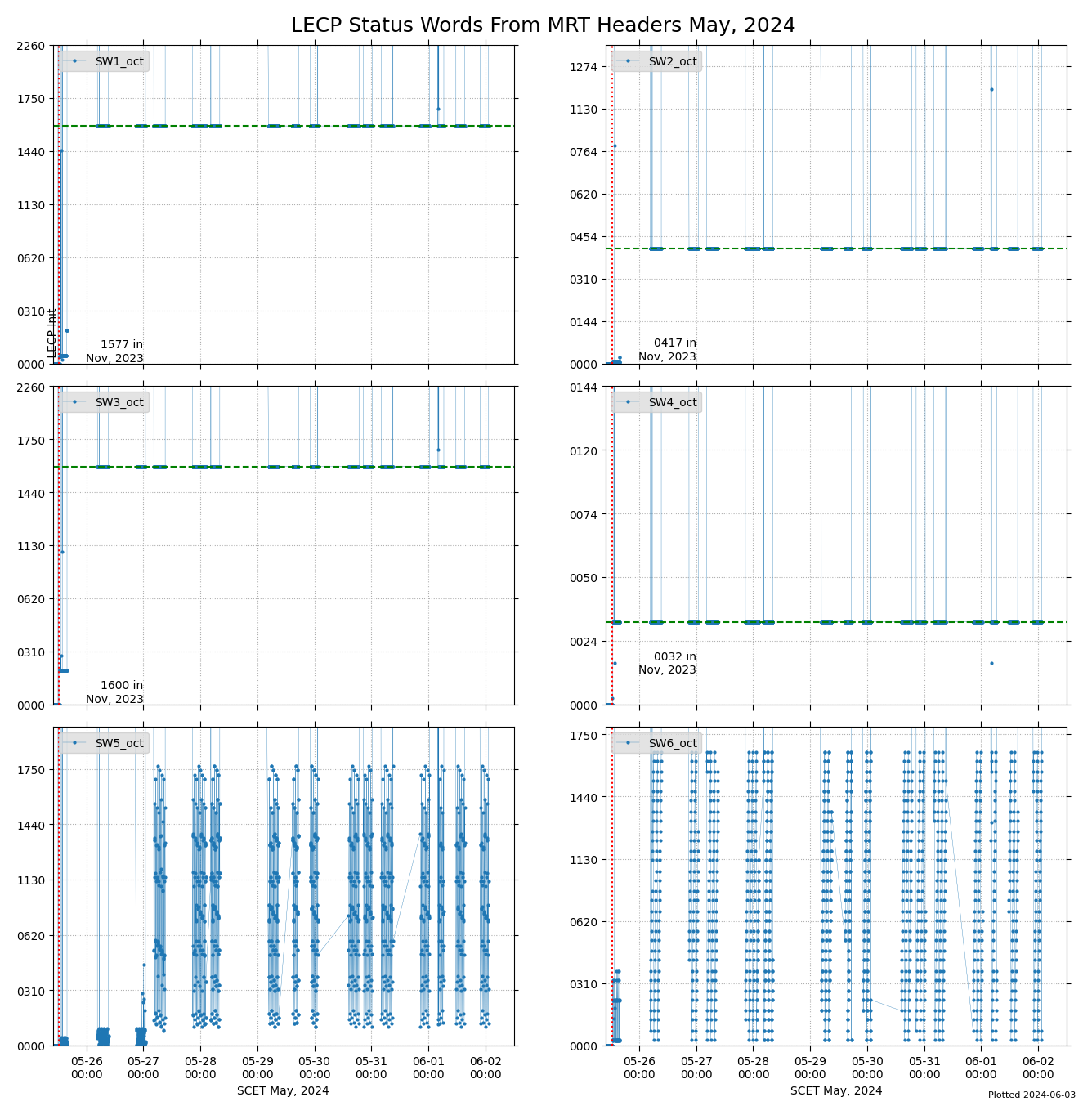Click the plot title 'LECP Status Words'
This screenshot has width=1092, height=1115.
(543, 25)
